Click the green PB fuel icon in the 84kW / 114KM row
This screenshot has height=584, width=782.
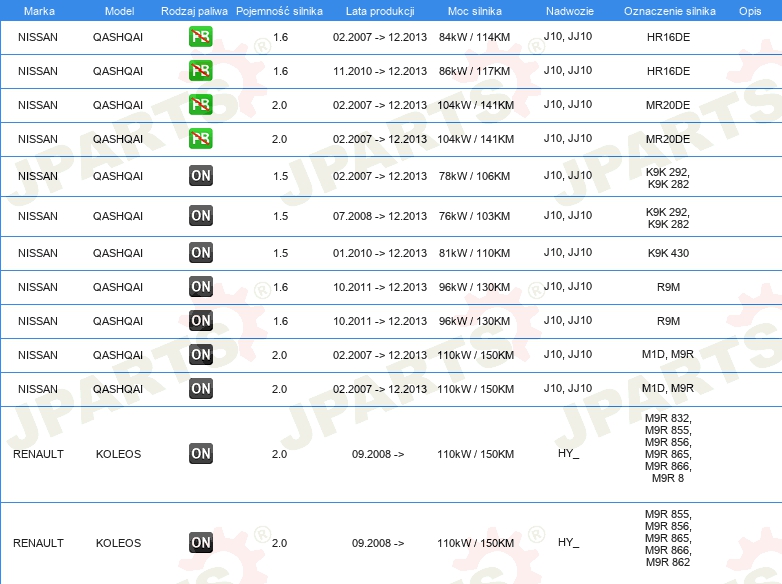(x=200, y=36)
